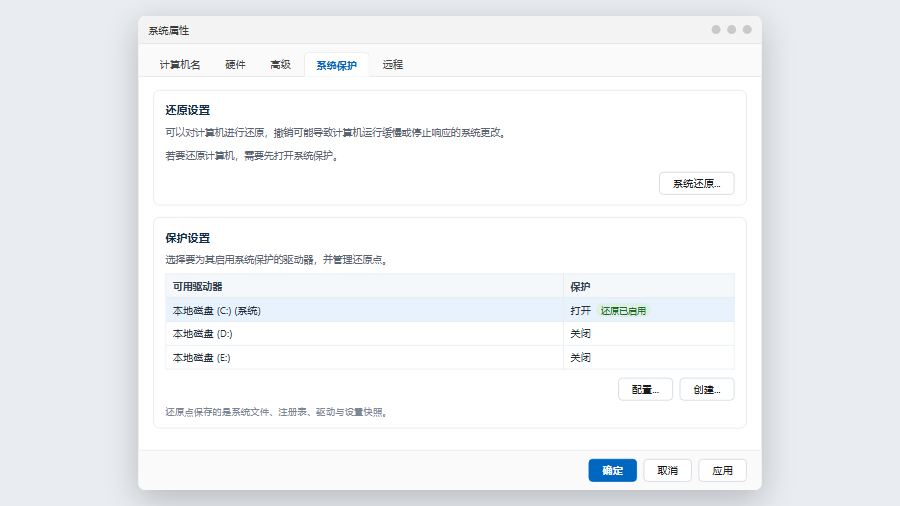Click the 关闭 status in the D: row
This screenshot has width=900, height=506.
580,333
